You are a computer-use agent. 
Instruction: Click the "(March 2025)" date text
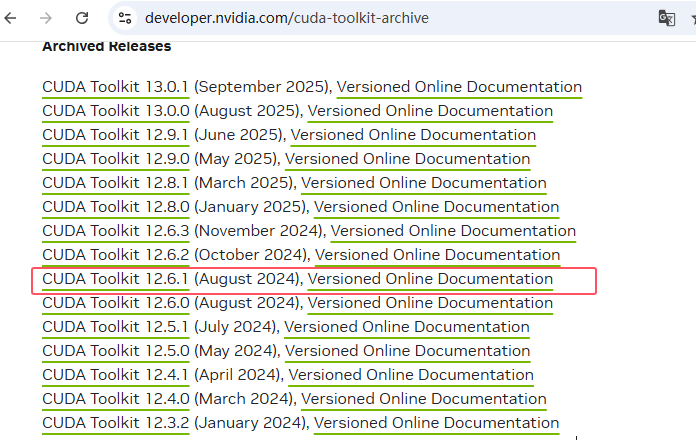[x=244, y=183]
